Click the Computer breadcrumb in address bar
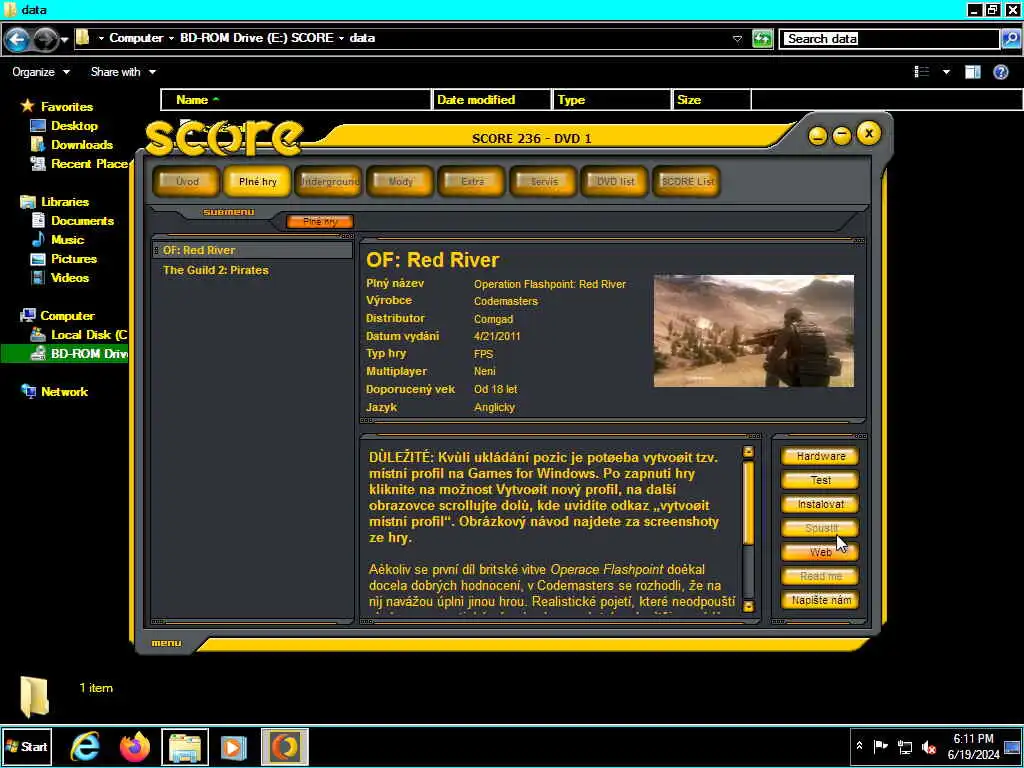Image resolution: width=1024 pixels, height=768 pixels. 136,38
